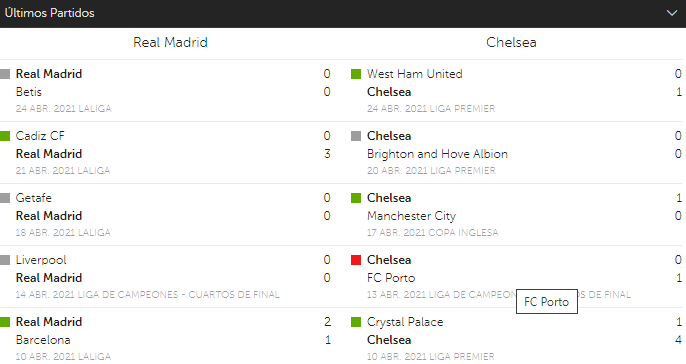This screenshot has width=686, height=364.
Task: Select the 17 ABR. 2021 Copa Inglesa match date
Action: click(x=432, y=233)
